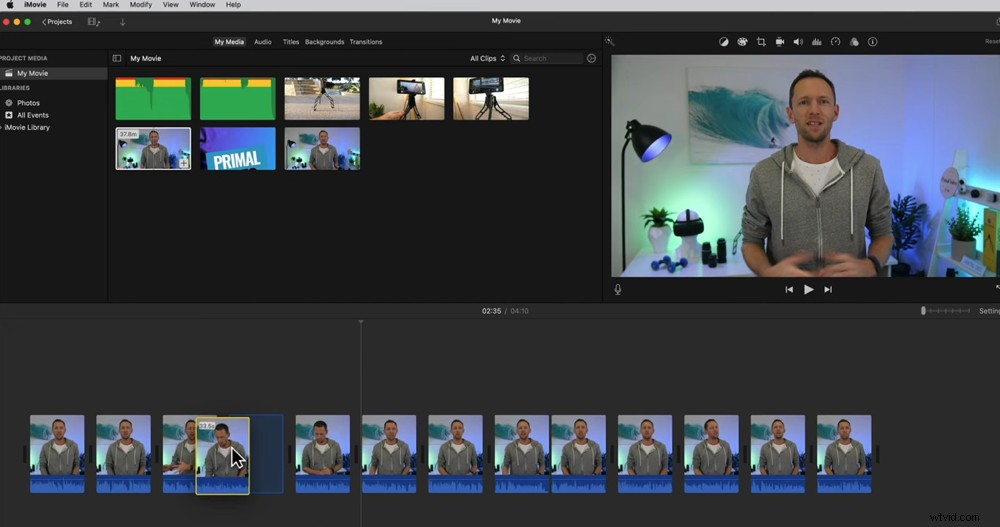
Task: Select the PRIMAL title clip thumbnail
Action: pos(237,149)
